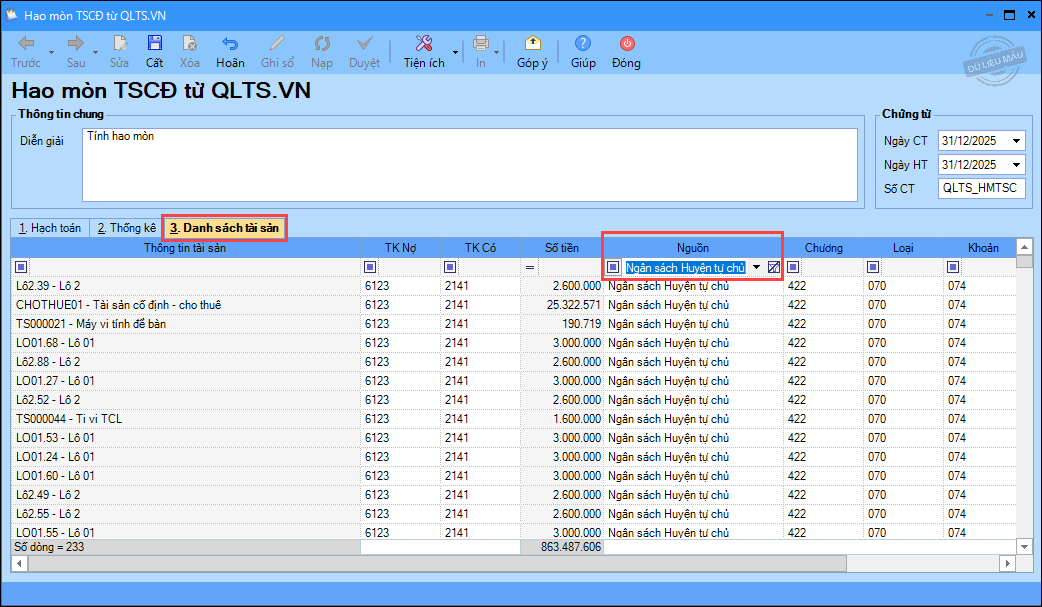
Task: Open the Nguồn filter dropdown list
Action: pos(756,267)
